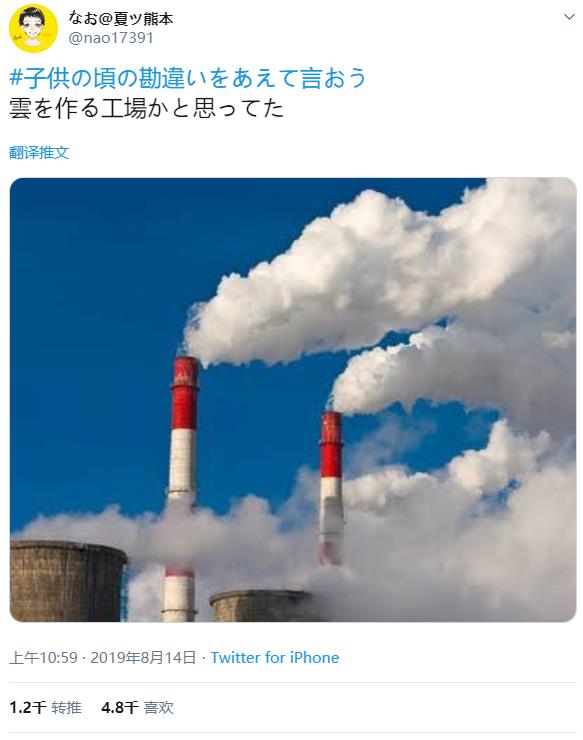View the 1.2千 retweet count
The height and width of the screenshot is (740, 583).
tap(27, 707)
